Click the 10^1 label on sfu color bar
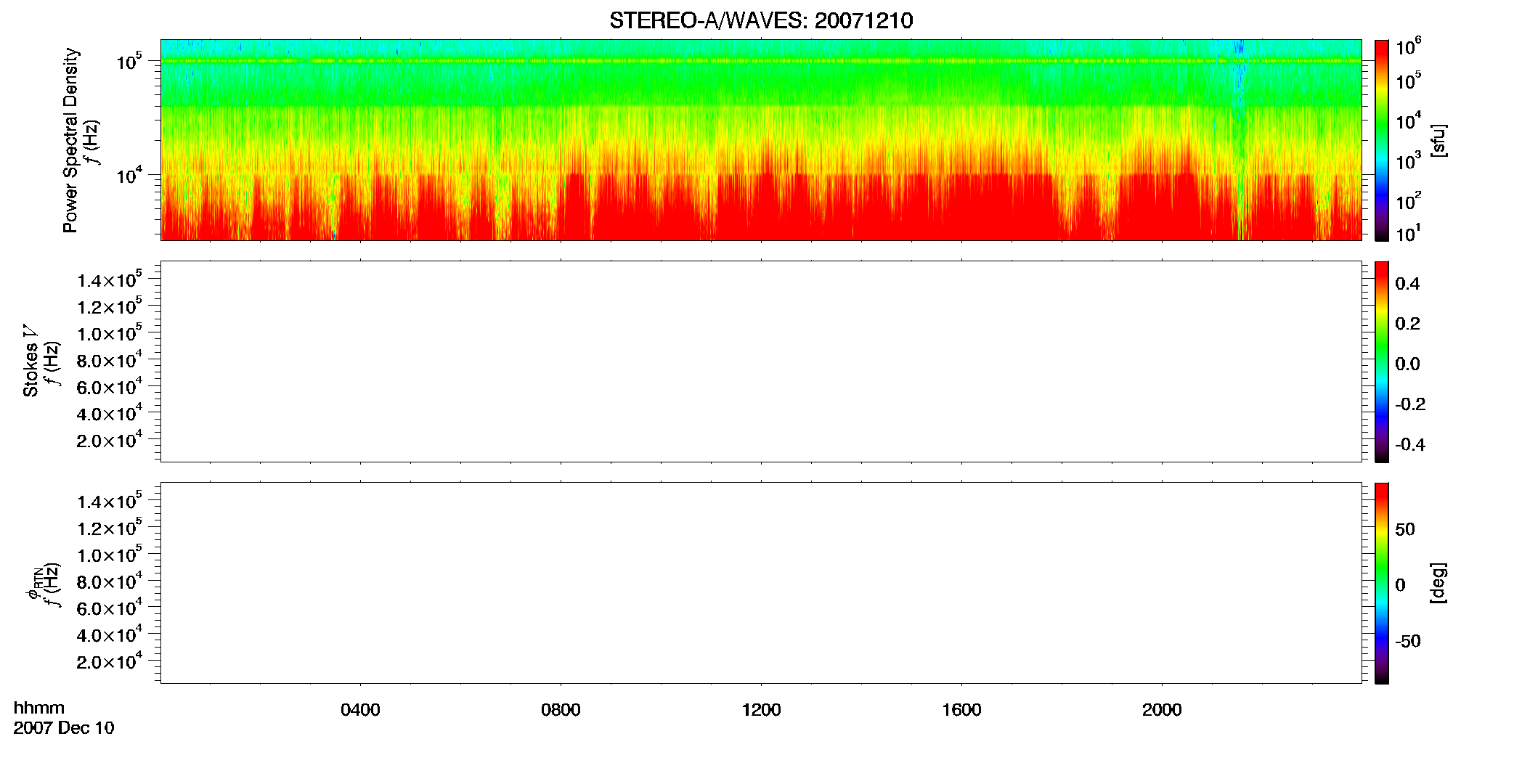The image size is (1522, 784). click(x=1408, y=233)
